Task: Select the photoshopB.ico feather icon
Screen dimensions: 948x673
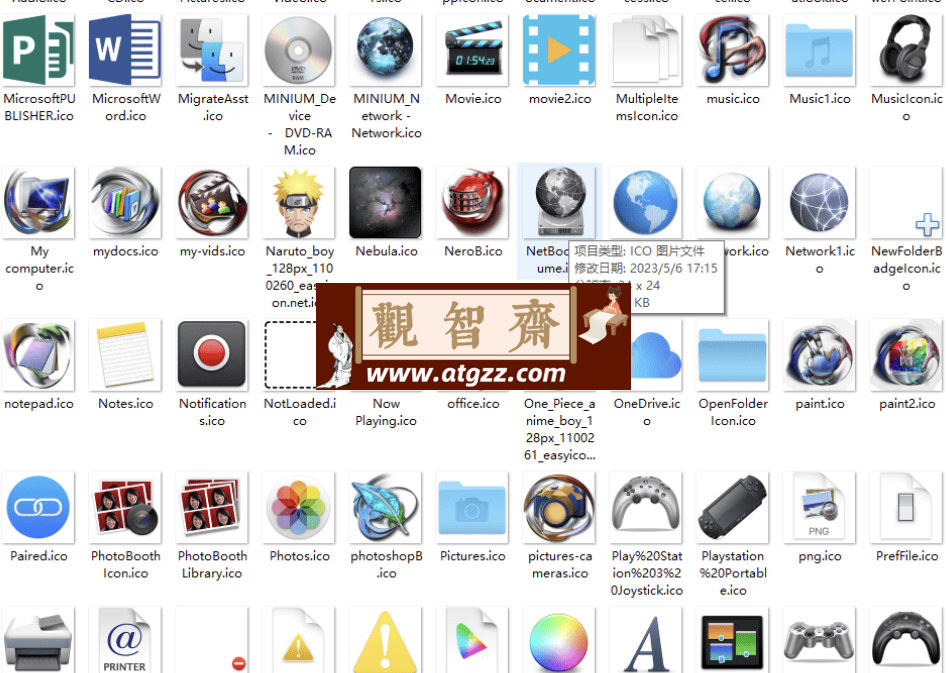Action: coord(386,507)
